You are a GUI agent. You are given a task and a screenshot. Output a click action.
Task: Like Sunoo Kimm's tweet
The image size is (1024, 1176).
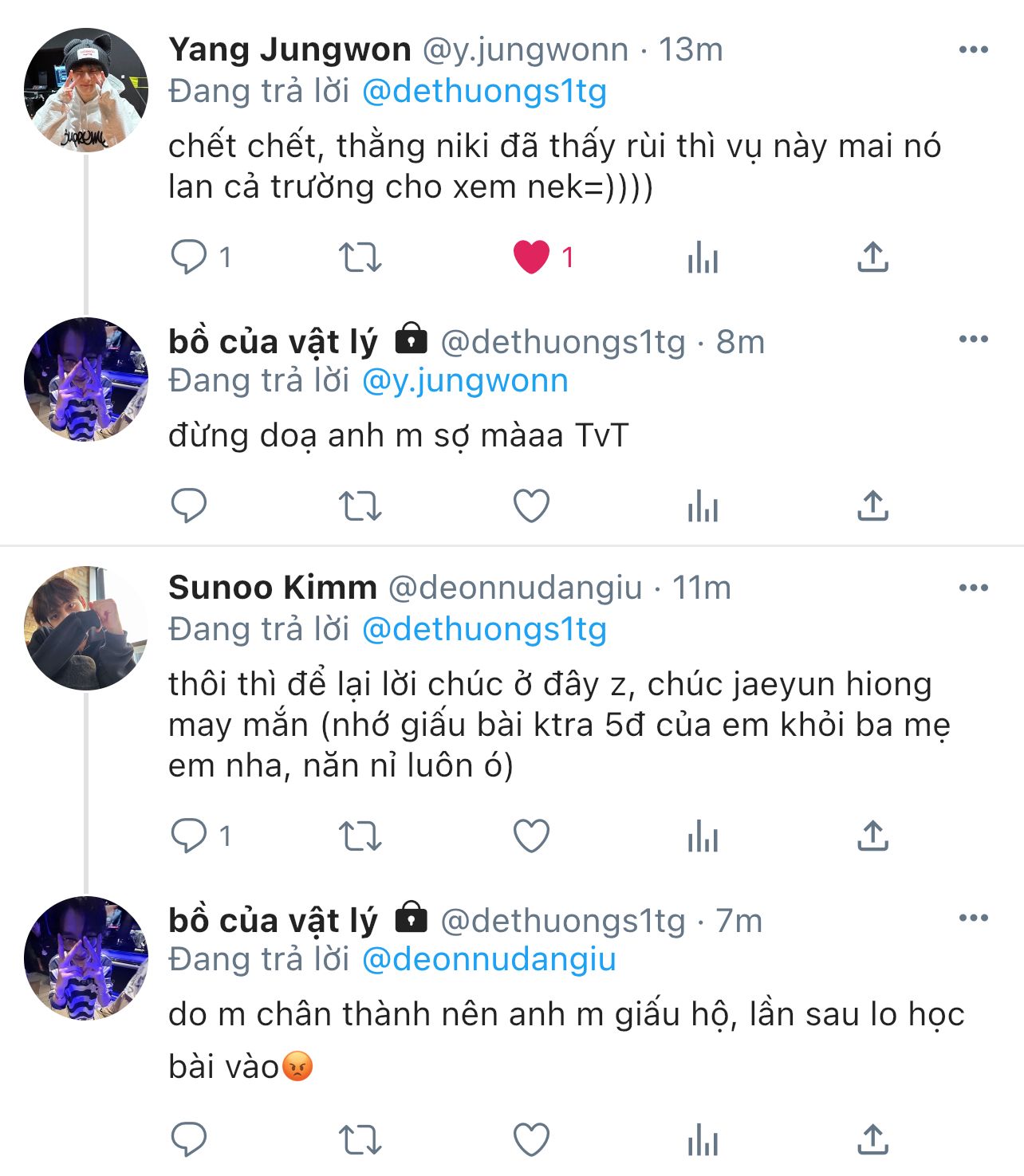click(531, 836)
